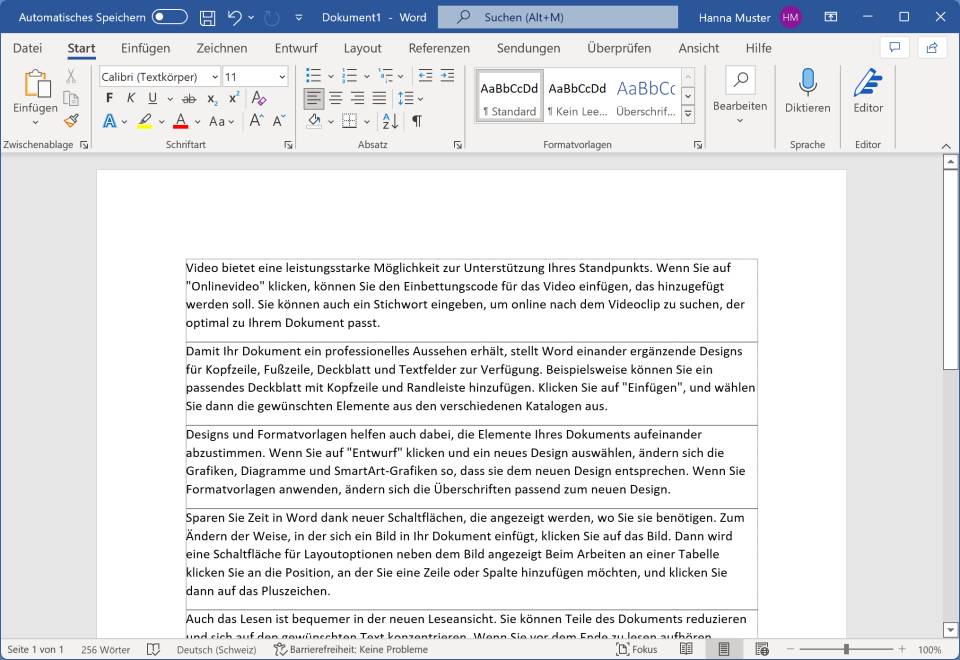Apply the yellow text highlight color

click(144, 121)
